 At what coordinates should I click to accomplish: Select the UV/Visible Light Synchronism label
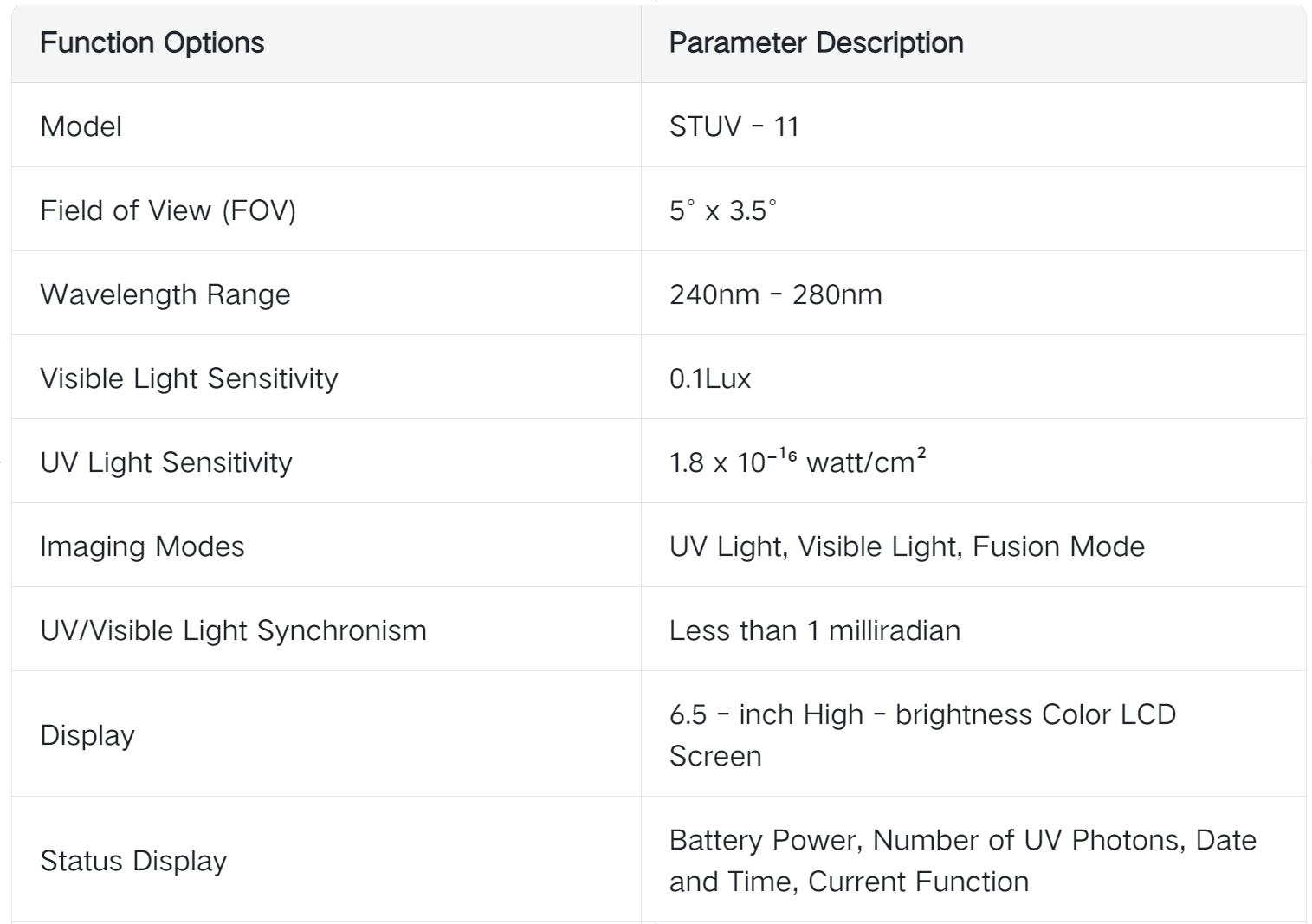click(x=233, y=630)
